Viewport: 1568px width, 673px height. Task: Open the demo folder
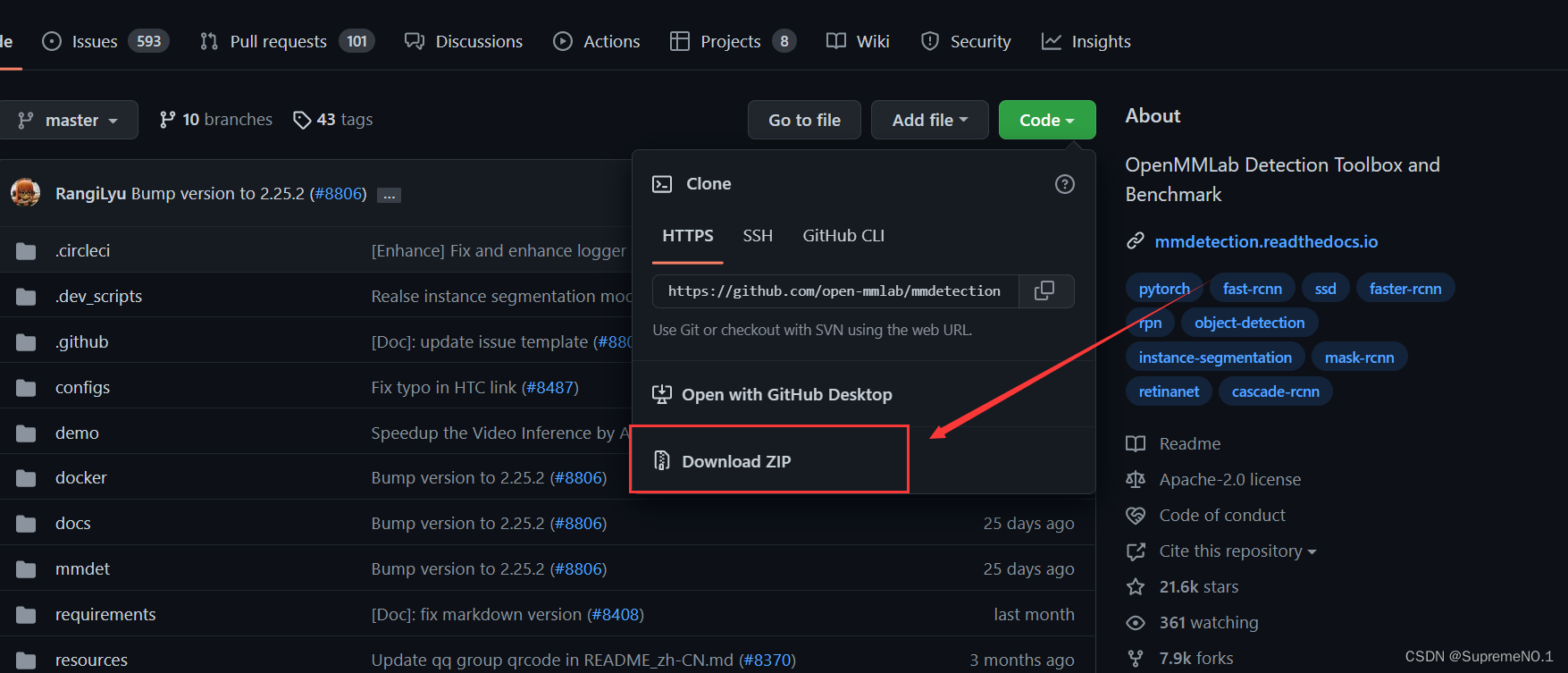(x=77, y=433)
